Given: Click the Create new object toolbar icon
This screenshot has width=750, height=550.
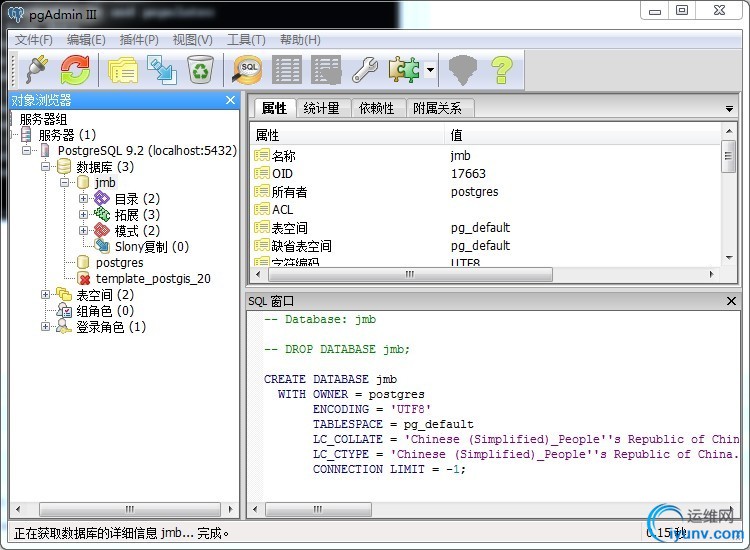Looking at the screenshot, I should coord(162,69).
